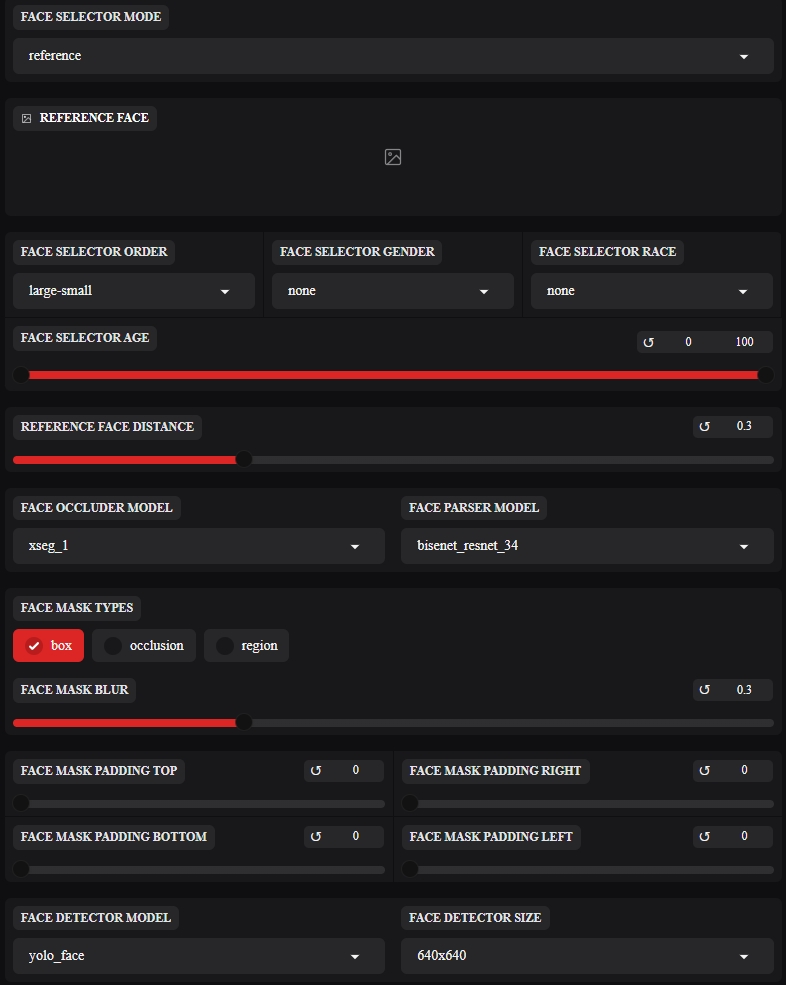Click the Face Mask Padding Top number field
Viewport: 786px width, 985px height.
coord(356,770)
